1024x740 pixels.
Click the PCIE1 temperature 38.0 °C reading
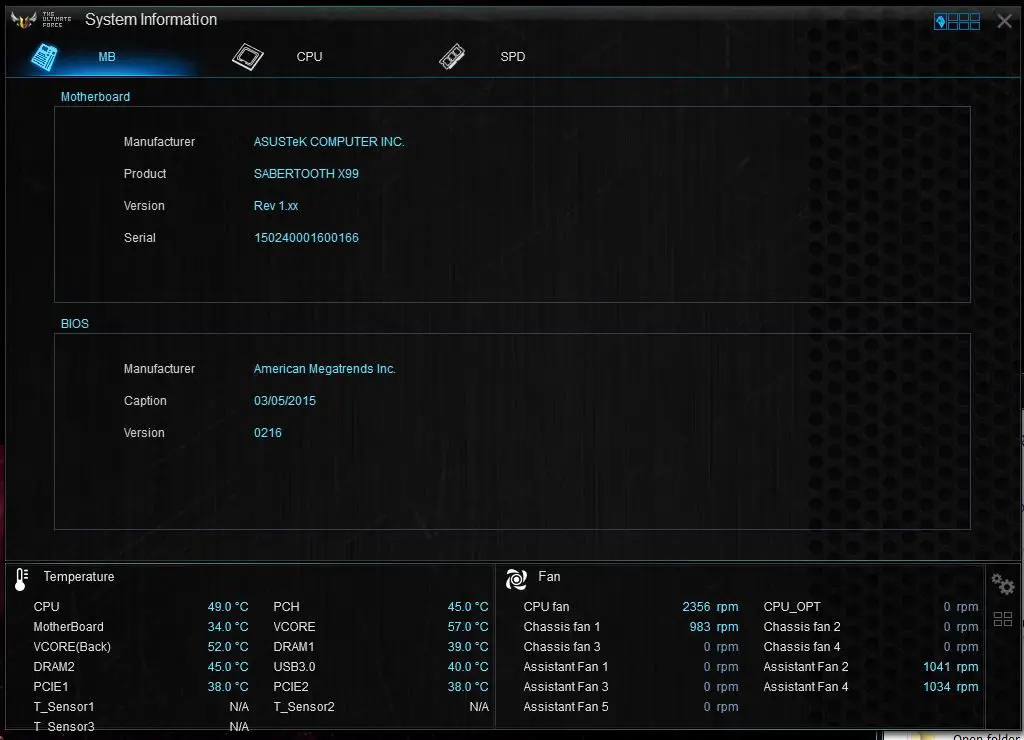tap(228, 687)
